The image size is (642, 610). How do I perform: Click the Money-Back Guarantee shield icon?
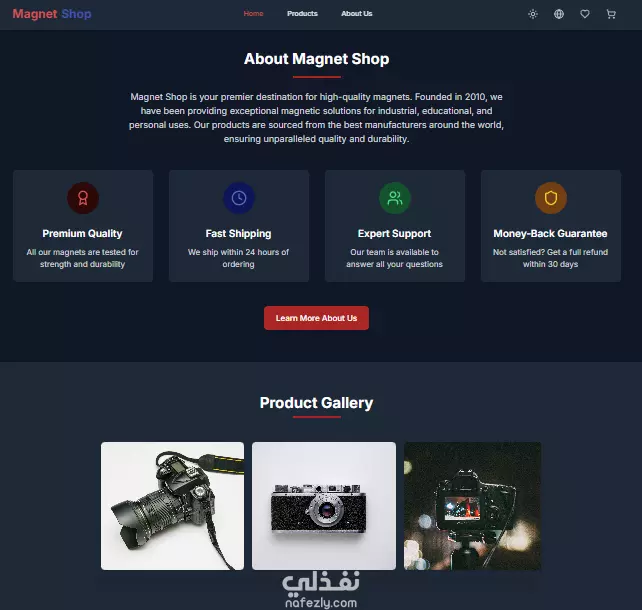[x=551, y=198]
